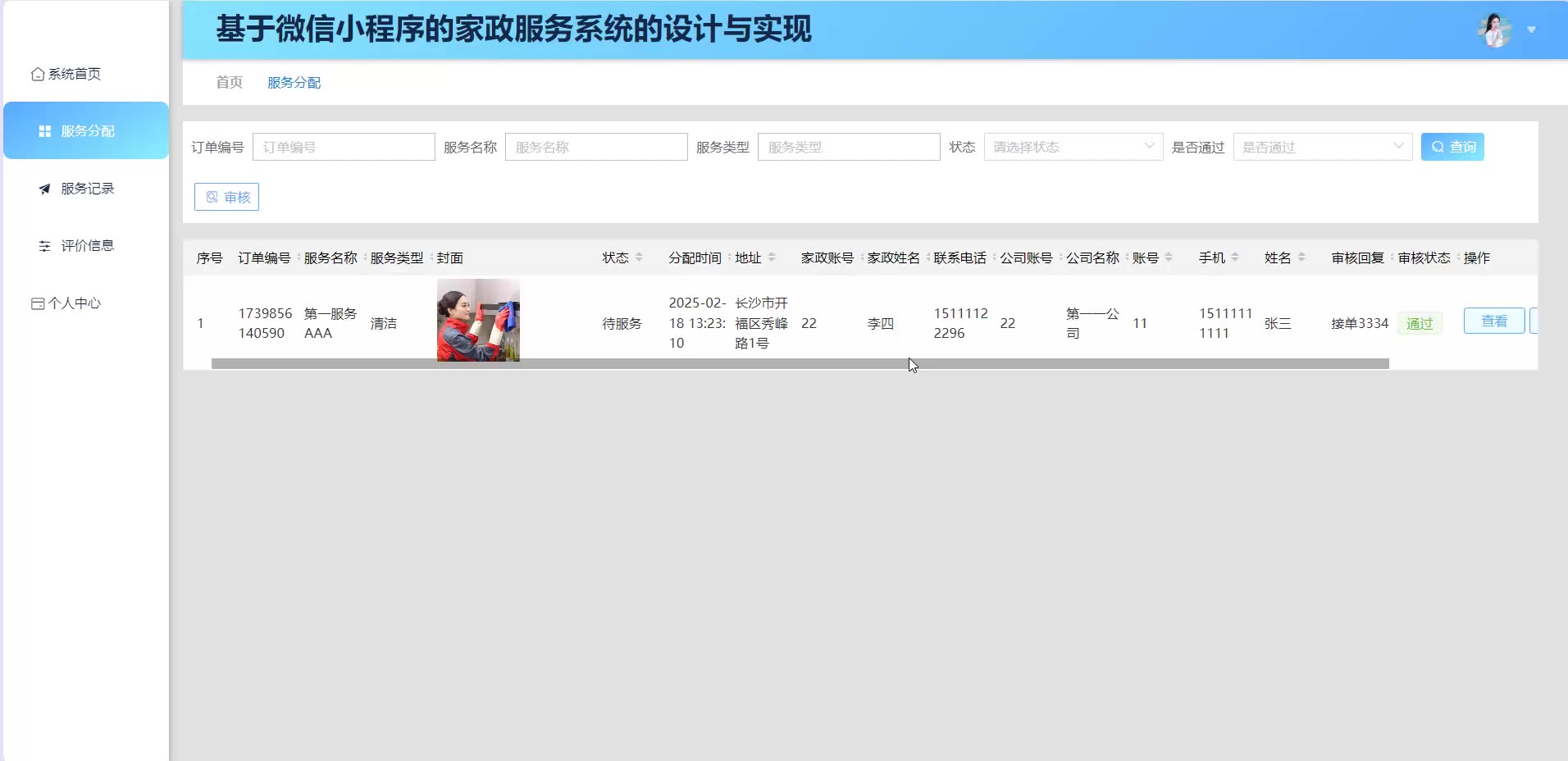Select the 服务分配 breadcrumb tab

point(294,83)
